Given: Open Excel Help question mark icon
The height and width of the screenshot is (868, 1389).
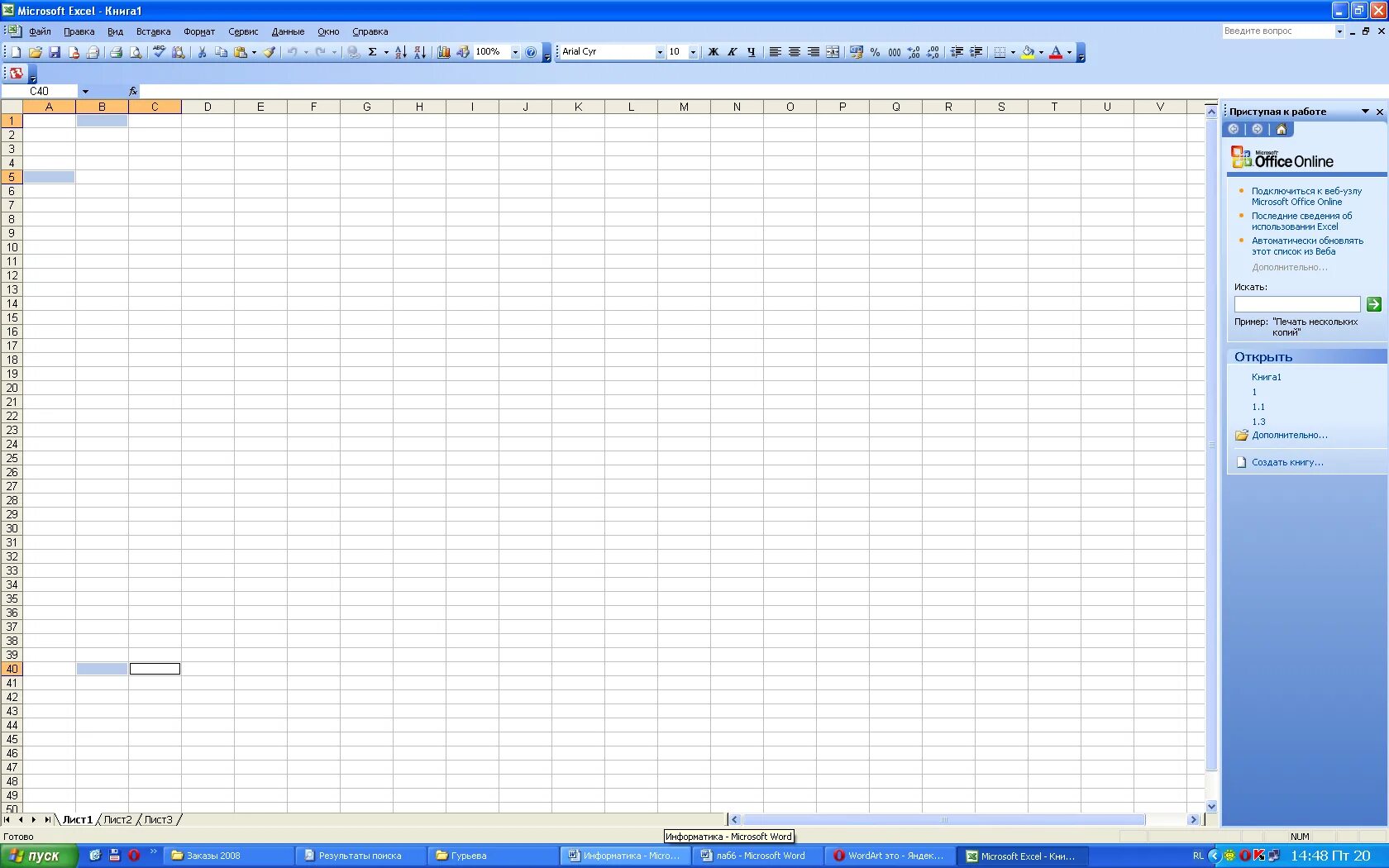Looking at the screenshot, I should pos(531,52).
